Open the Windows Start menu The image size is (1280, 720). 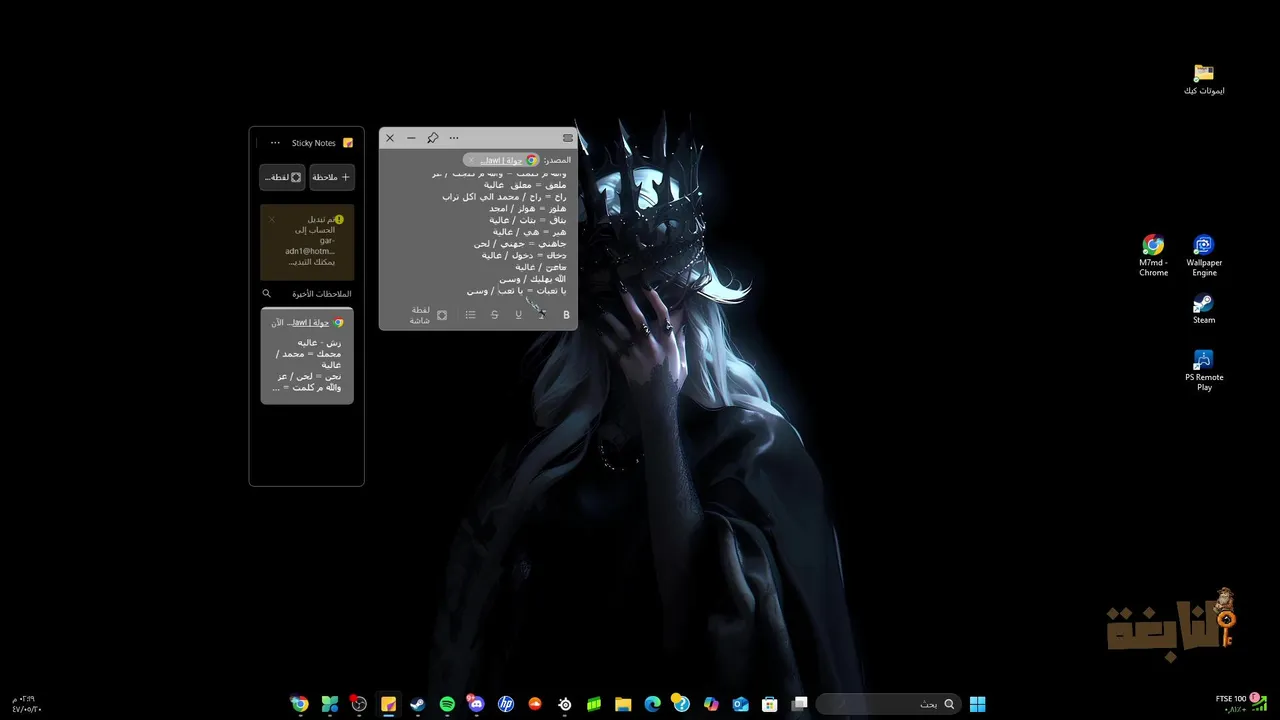click(x=977, y=704)
